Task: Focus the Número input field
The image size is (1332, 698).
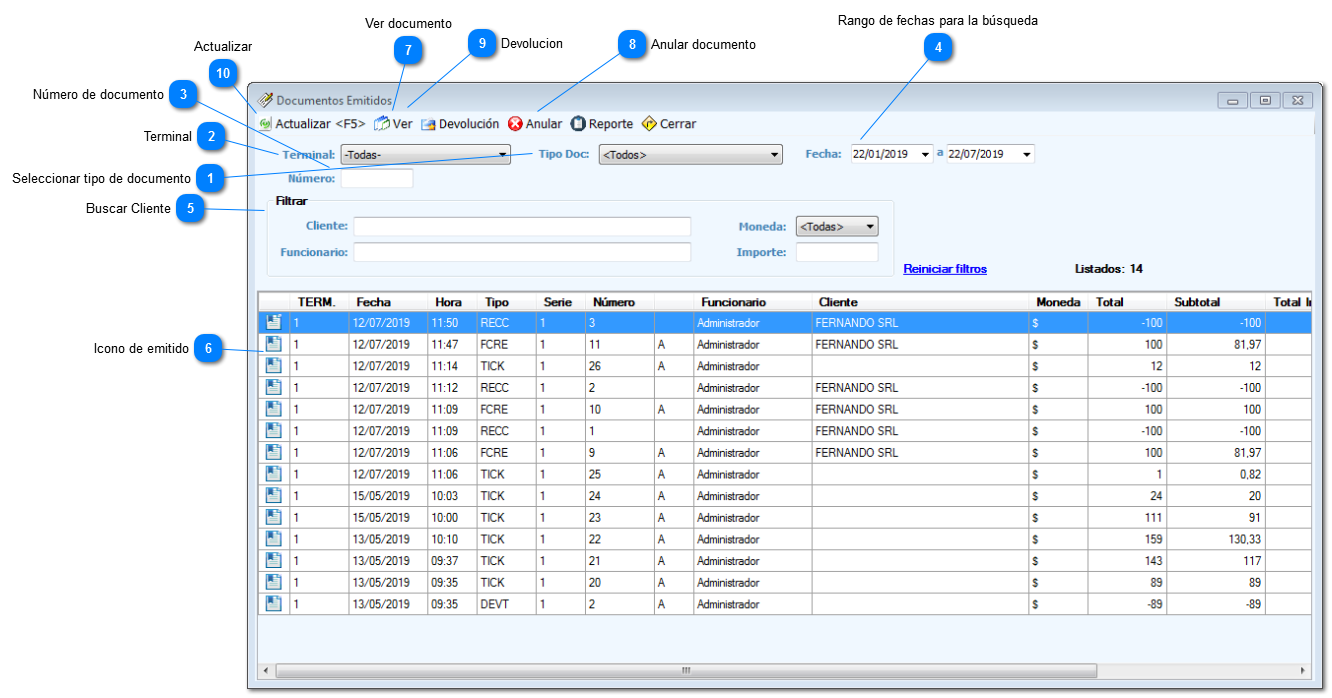Action: point(377,179)
